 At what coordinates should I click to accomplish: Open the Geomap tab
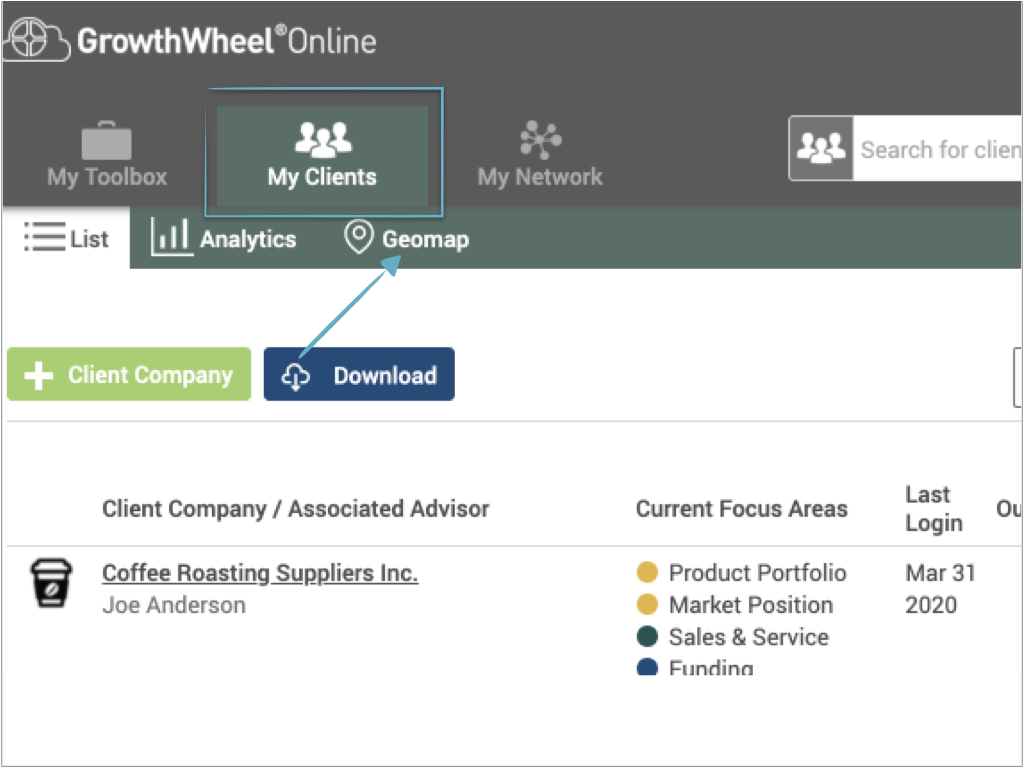(406, 238)
